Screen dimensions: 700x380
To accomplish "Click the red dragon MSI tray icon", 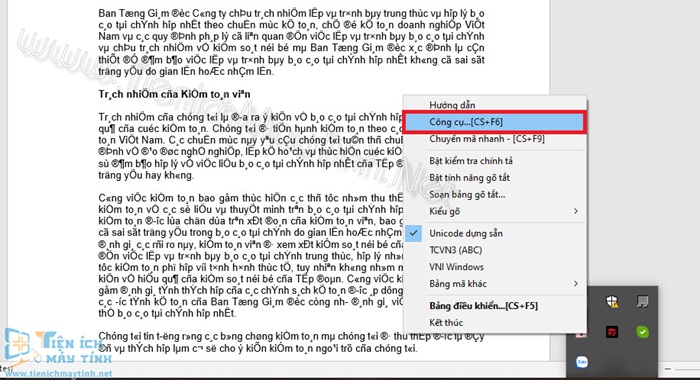I will (612, 332).
